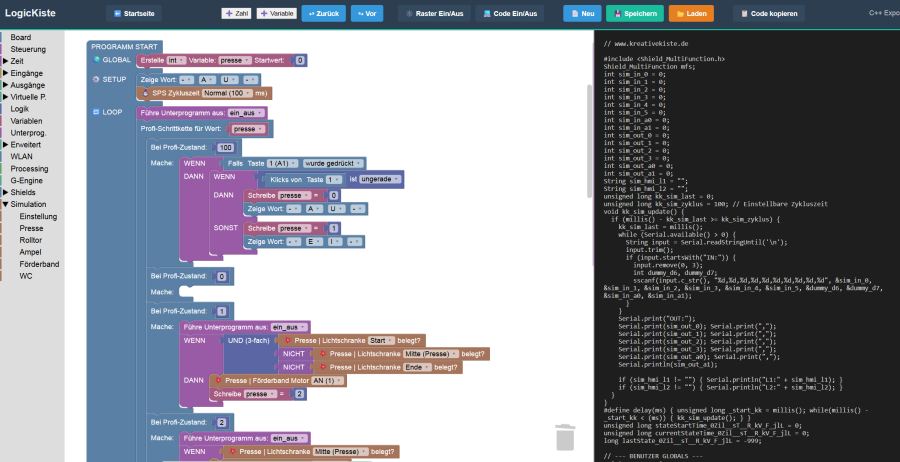Save project with Speichern

(634, 13)
